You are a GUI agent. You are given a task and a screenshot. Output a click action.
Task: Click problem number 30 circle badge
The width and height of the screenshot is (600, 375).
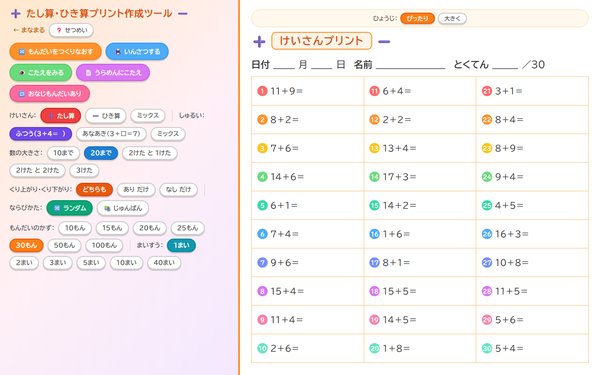click(487, 348)
